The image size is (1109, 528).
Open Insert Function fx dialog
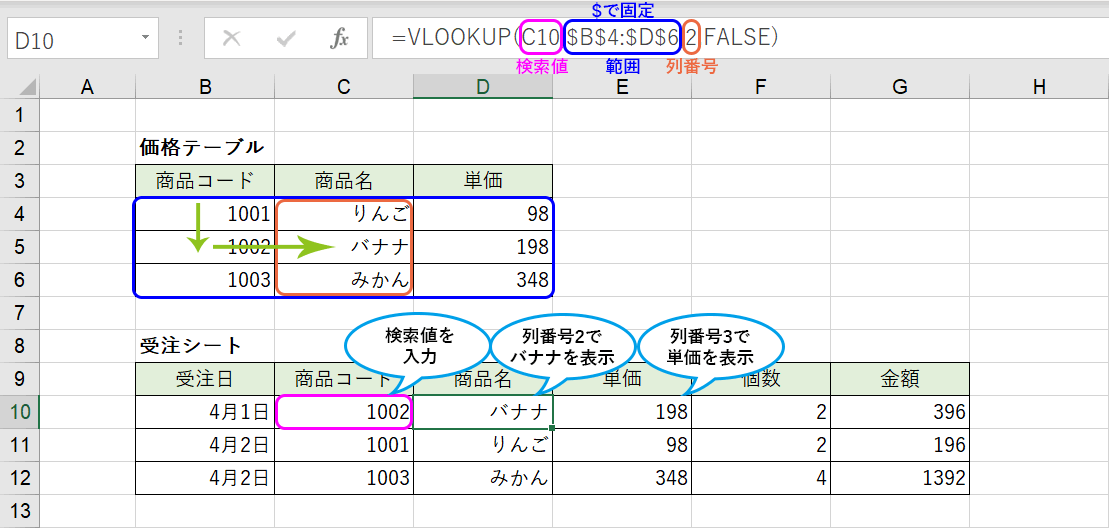339,38
